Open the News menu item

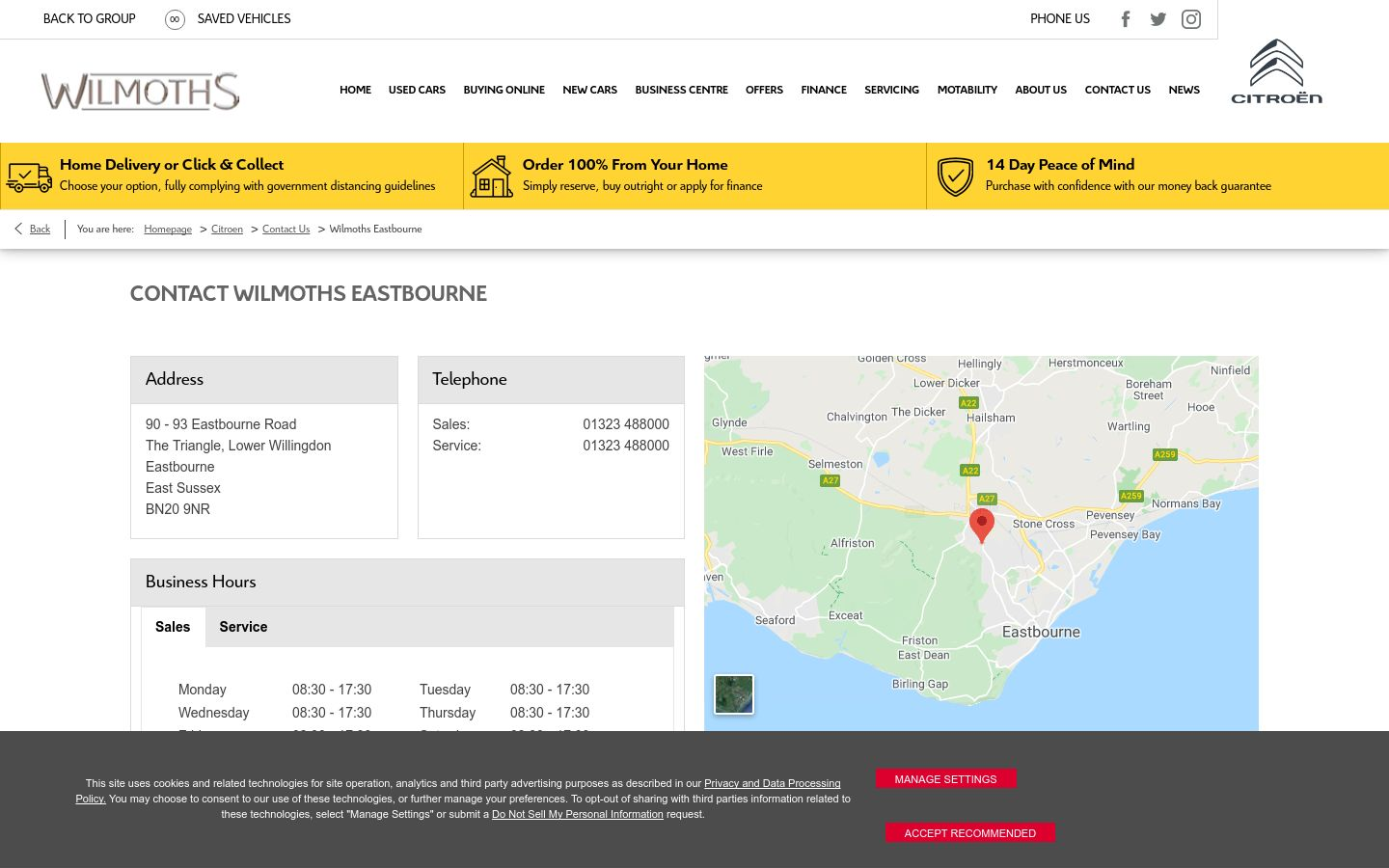[1184, 90]
